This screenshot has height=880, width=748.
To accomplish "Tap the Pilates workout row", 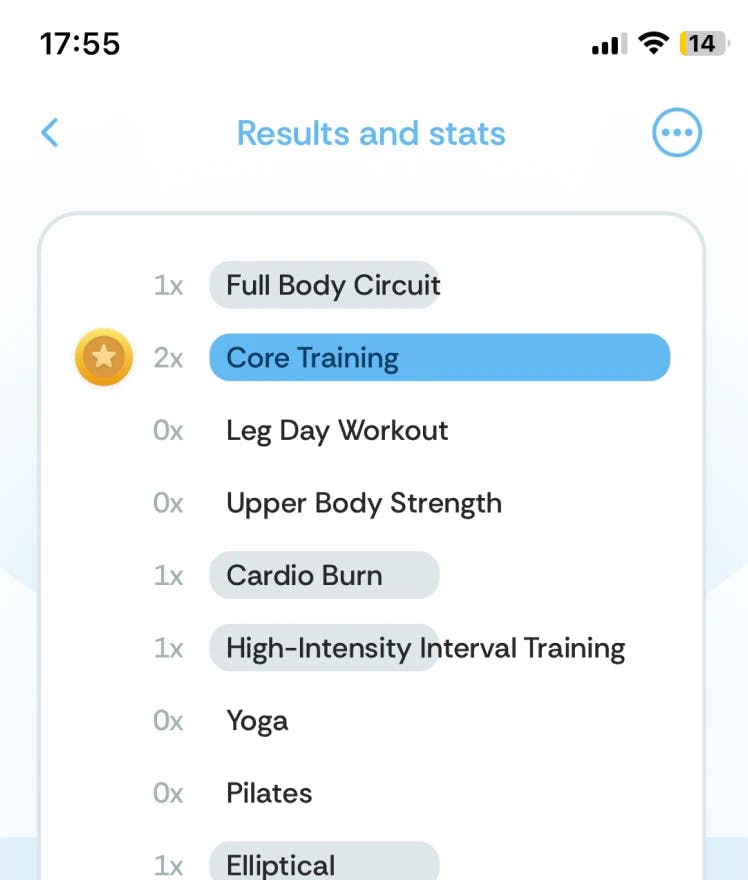I will [268, 793].
